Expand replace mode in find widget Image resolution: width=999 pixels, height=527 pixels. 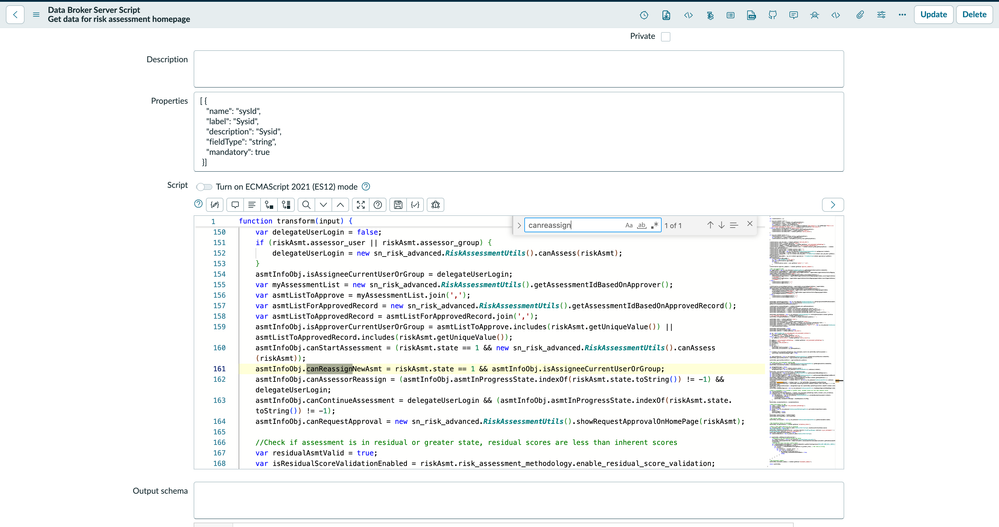pyautogui.click(x=519, y=225)
